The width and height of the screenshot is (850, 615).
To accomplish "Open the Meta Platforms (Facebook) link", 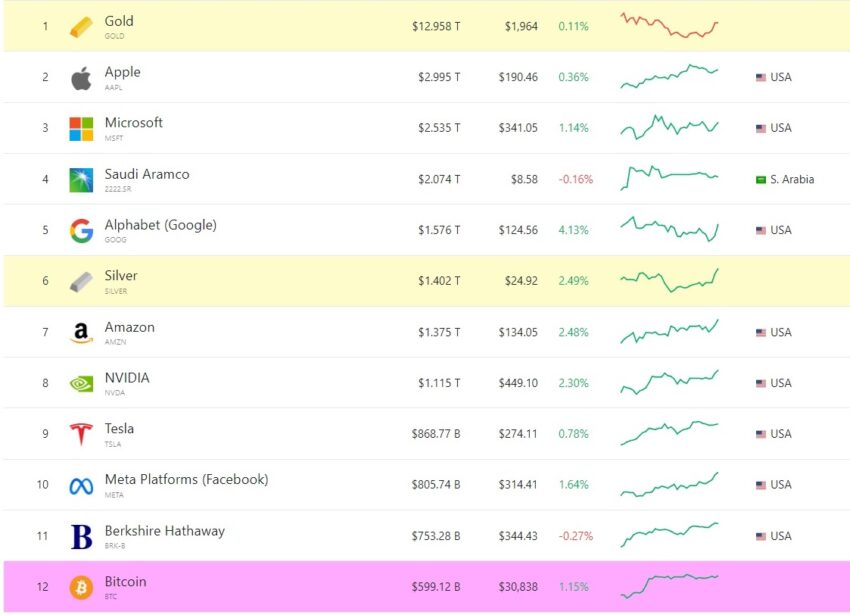I will point(186,479).
